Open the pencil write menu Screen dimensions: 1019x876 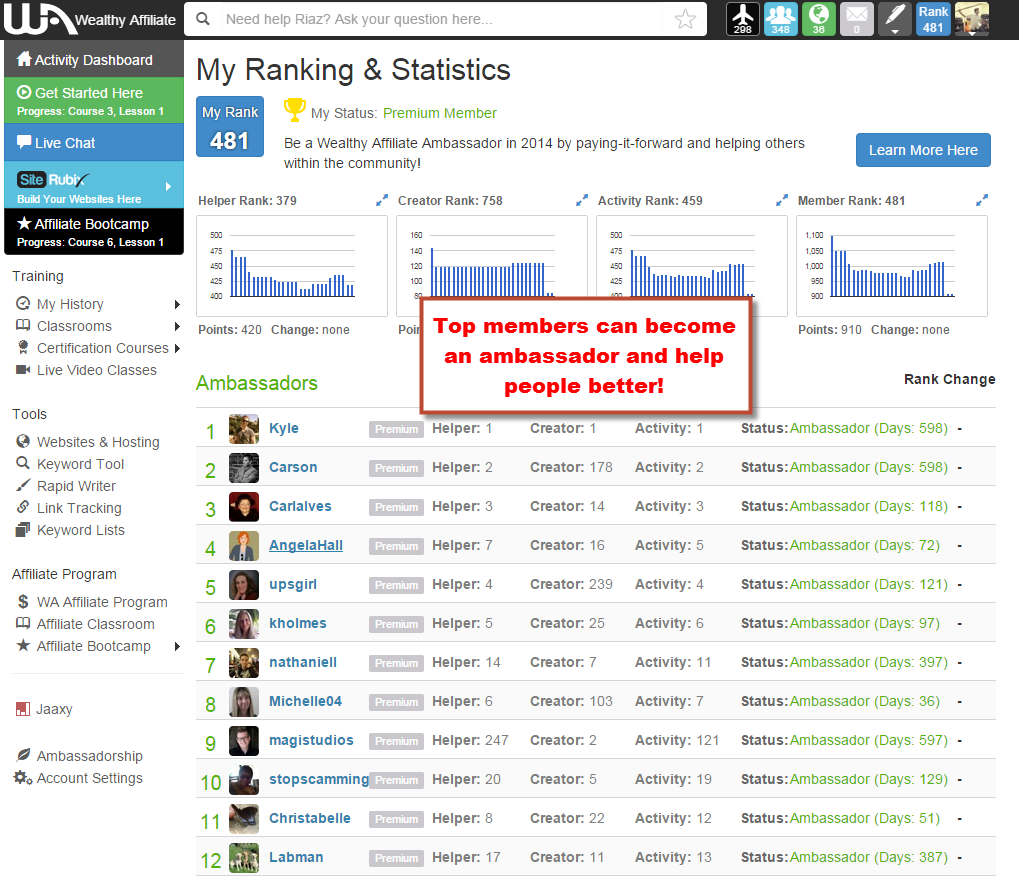click(x=895, y=19)
